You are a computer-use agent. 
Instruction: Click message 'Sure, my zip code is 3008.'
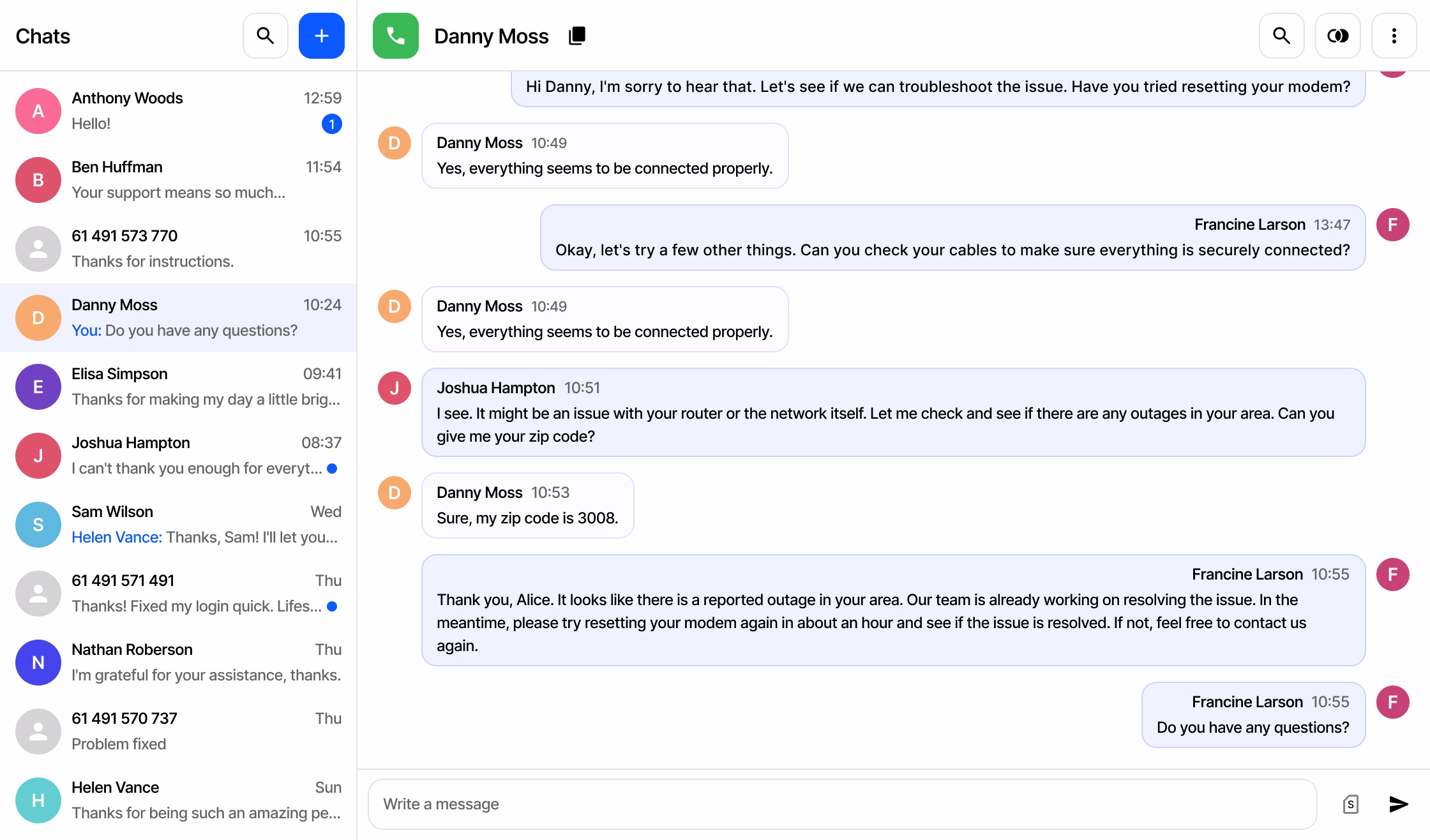pyautogui.click(x=528, y=506)
